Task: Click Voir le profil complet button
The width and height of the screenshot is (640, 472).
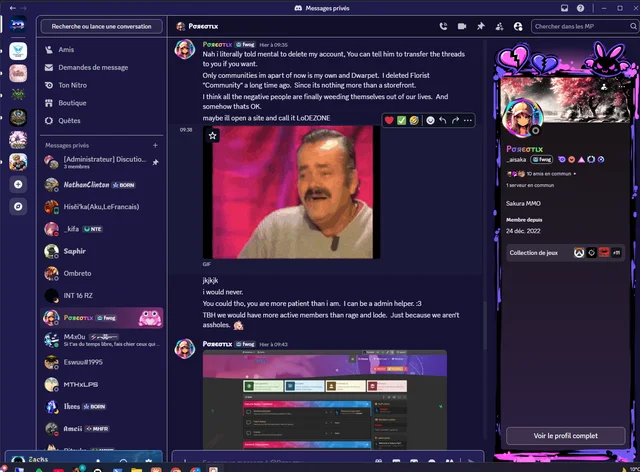Action: pyautogui.click(x=565, y=436)
